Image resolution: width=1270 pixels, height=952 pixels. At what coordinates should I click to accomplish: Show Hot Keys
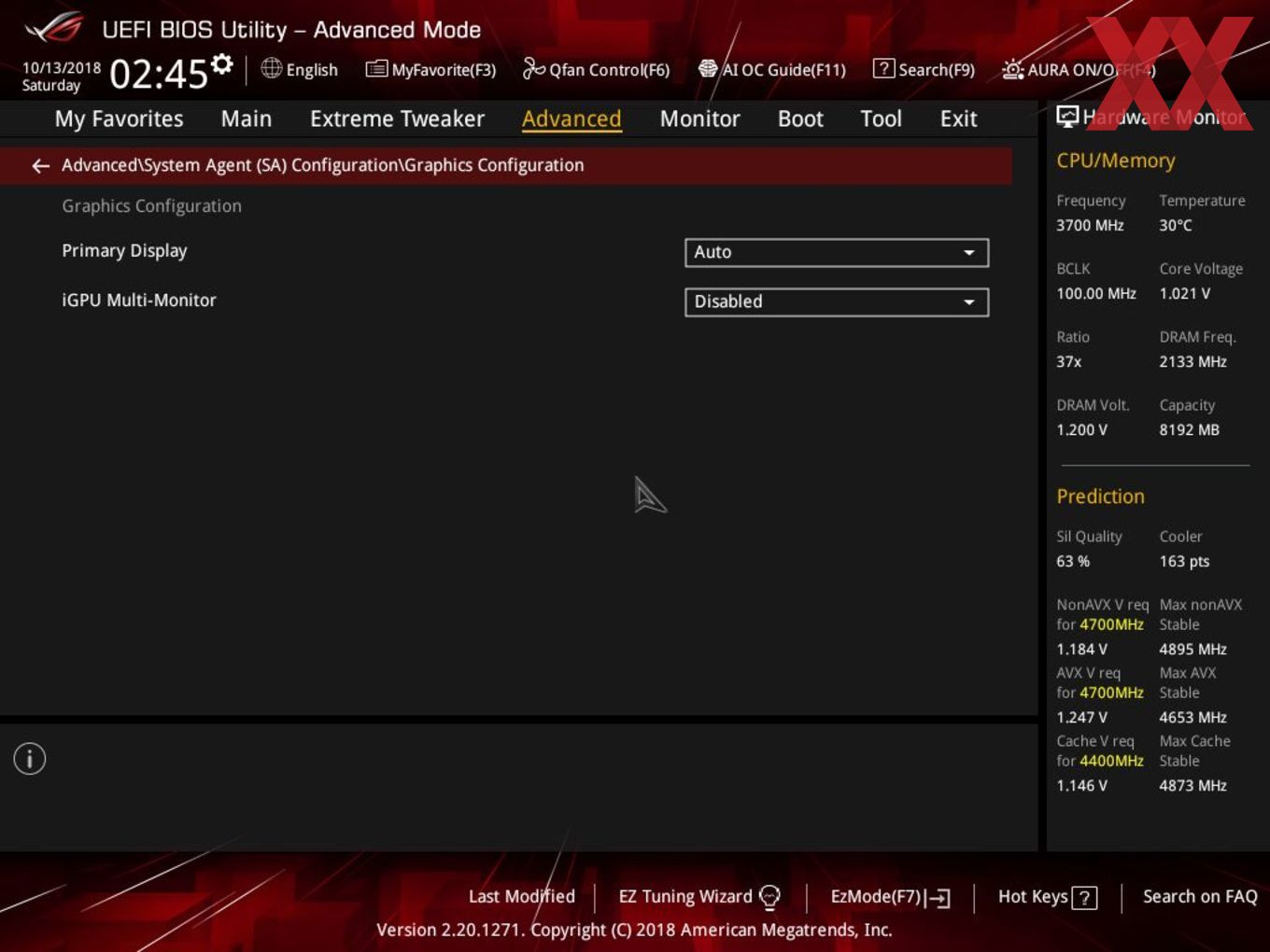[x=1047, y=897]
